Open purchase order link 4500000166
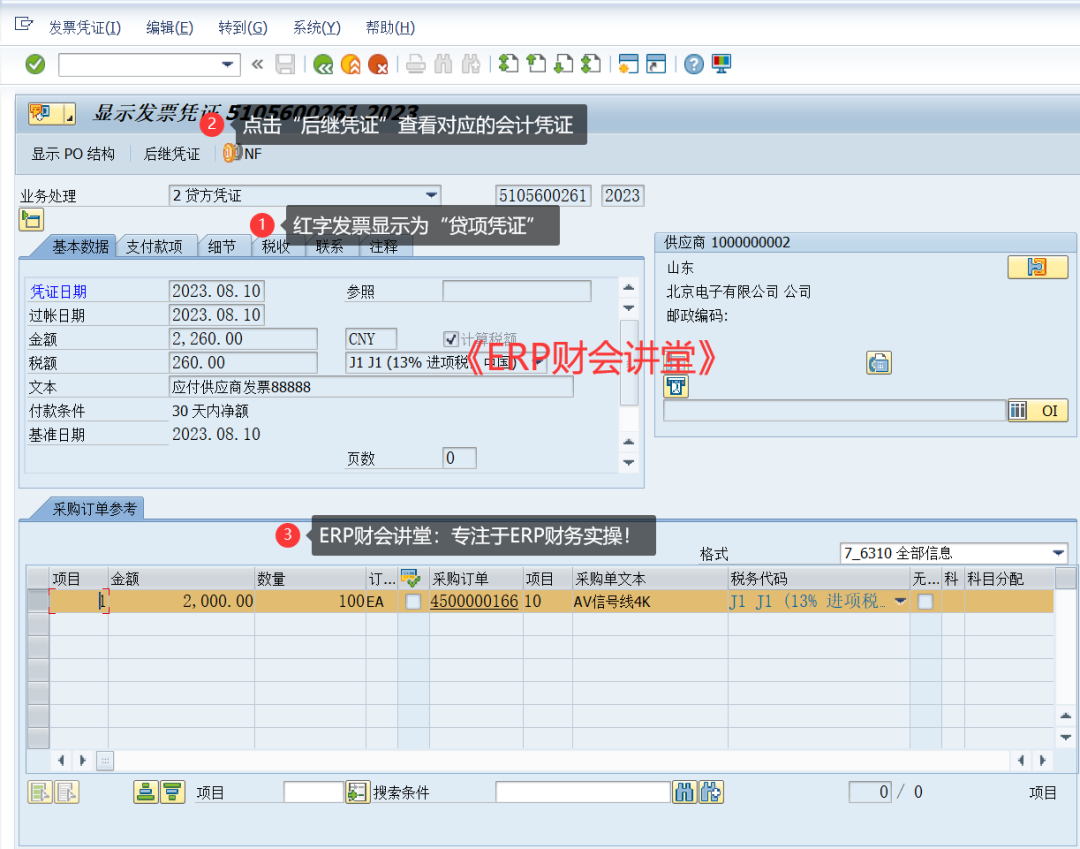 click(x=474, y=602)
